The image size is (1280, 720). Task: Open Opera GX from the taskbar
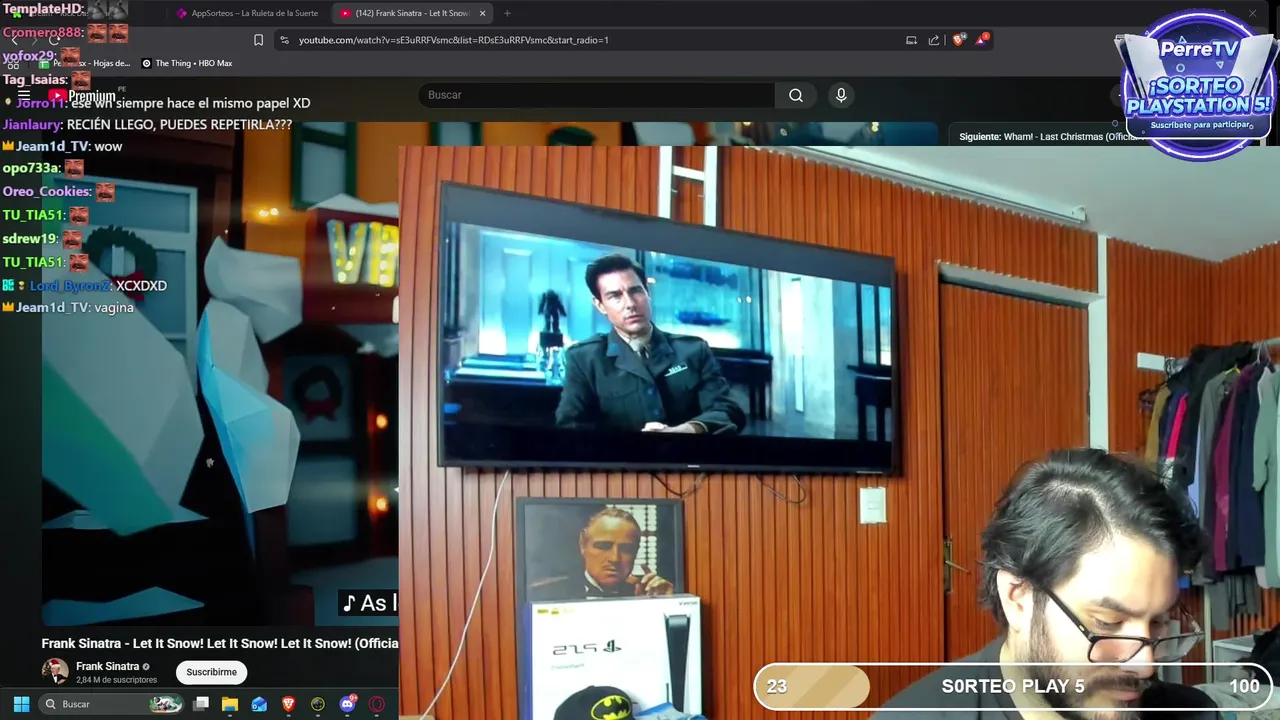point(377,704)
